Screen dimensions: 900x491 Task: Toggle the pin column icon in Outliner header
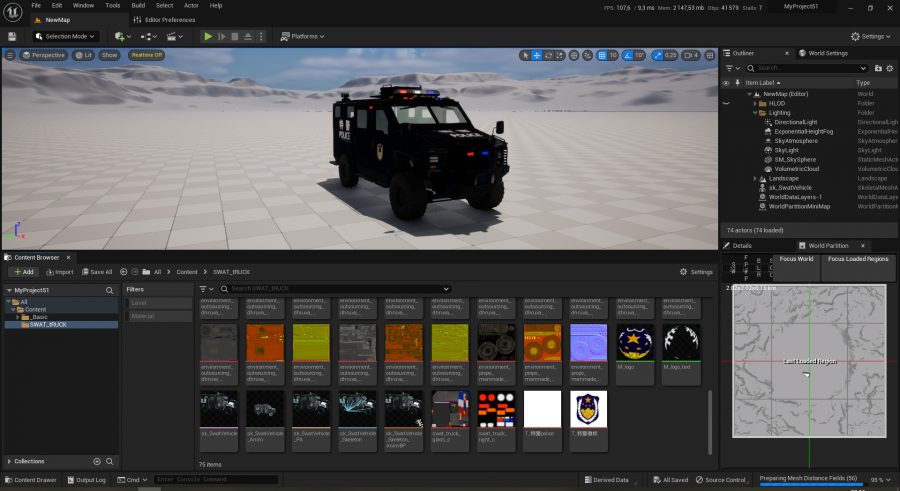click(738, 83)
